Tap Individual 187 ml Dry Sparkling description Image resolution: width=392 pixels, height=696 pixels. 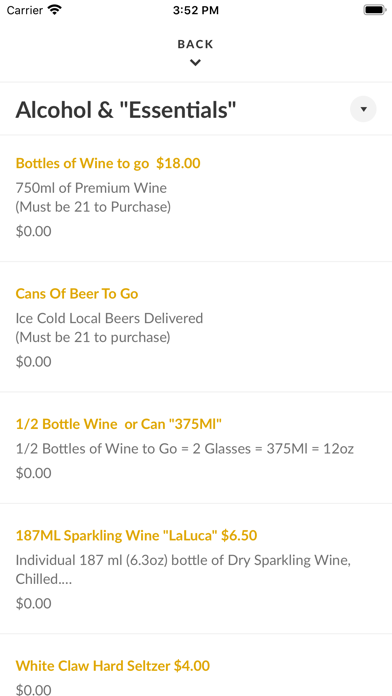tap(183, 569)
